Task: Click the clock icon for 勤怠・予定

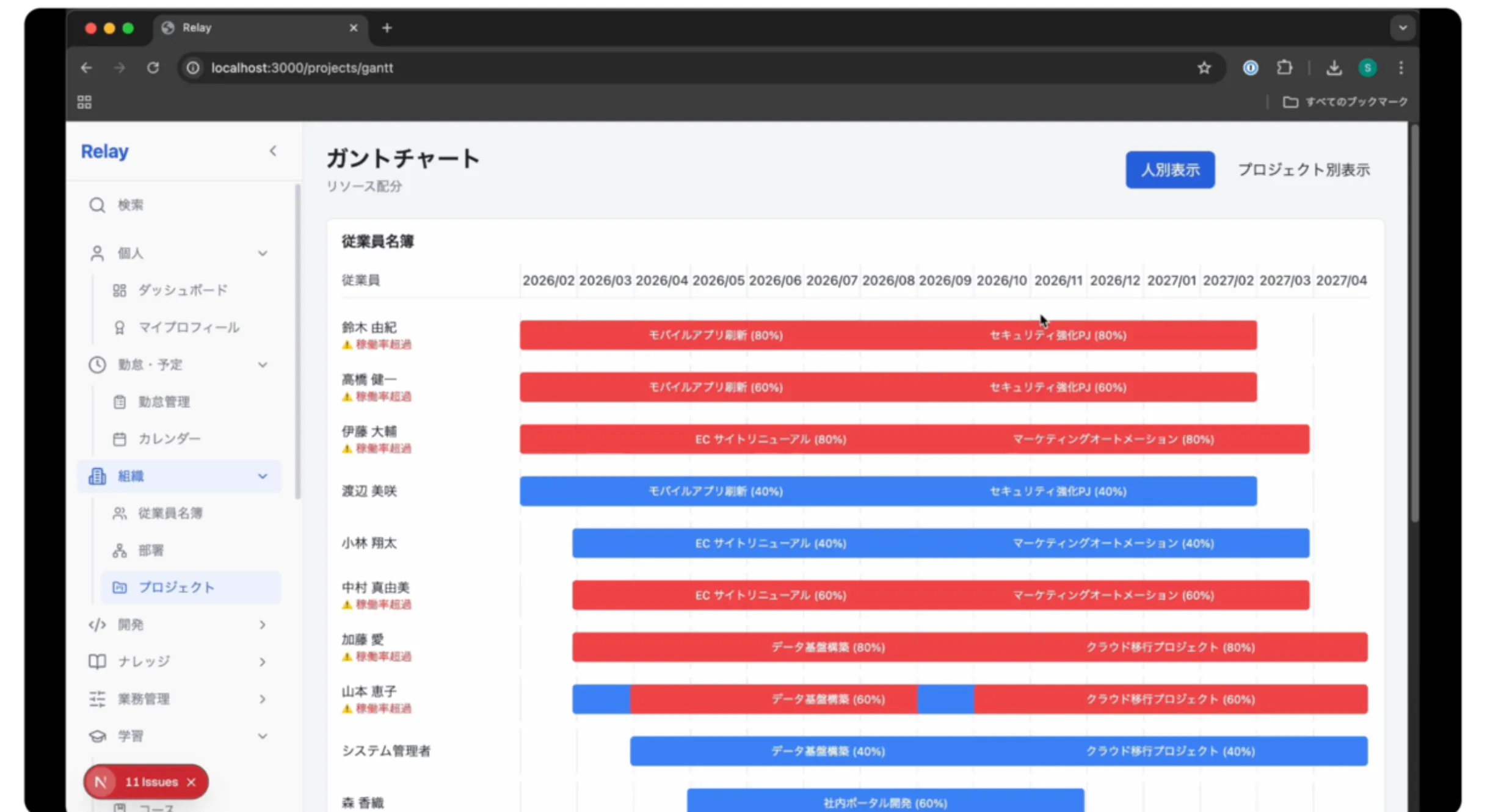Action: tap(97, 365)
